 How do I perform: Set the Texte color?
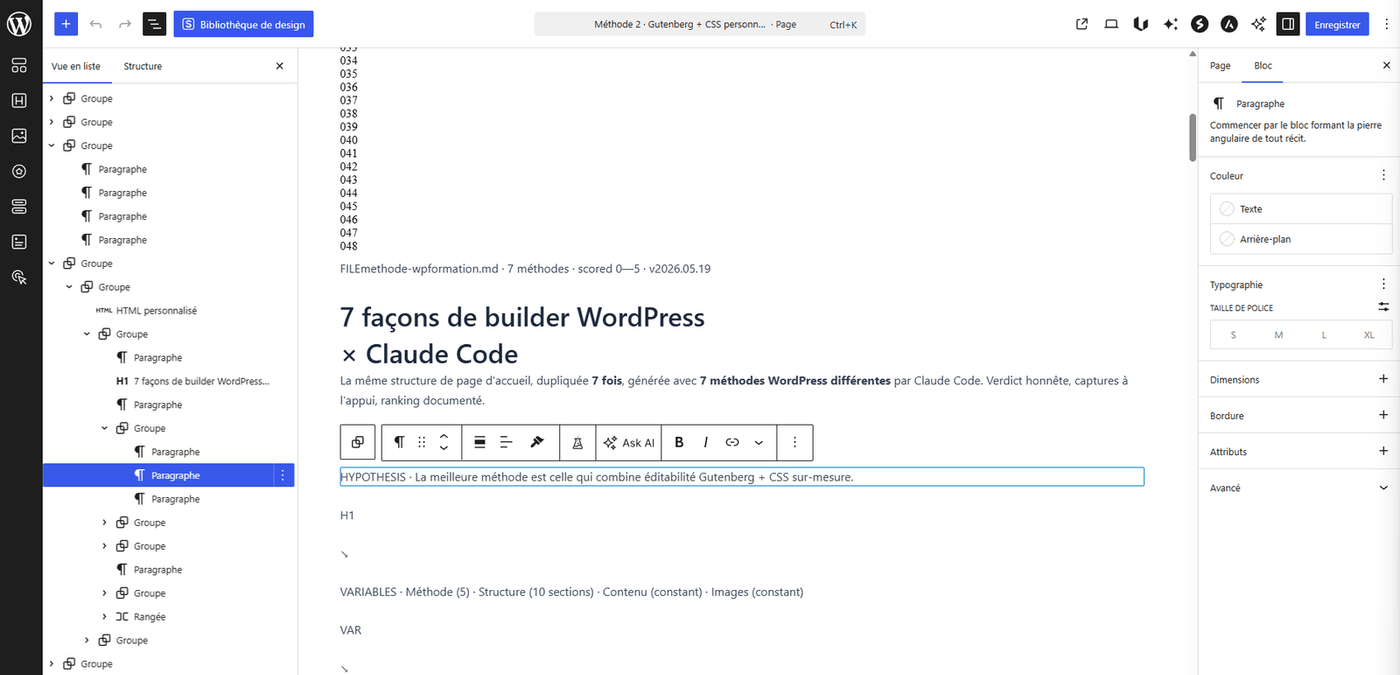pyautogui.click(x=1301, y=209)
